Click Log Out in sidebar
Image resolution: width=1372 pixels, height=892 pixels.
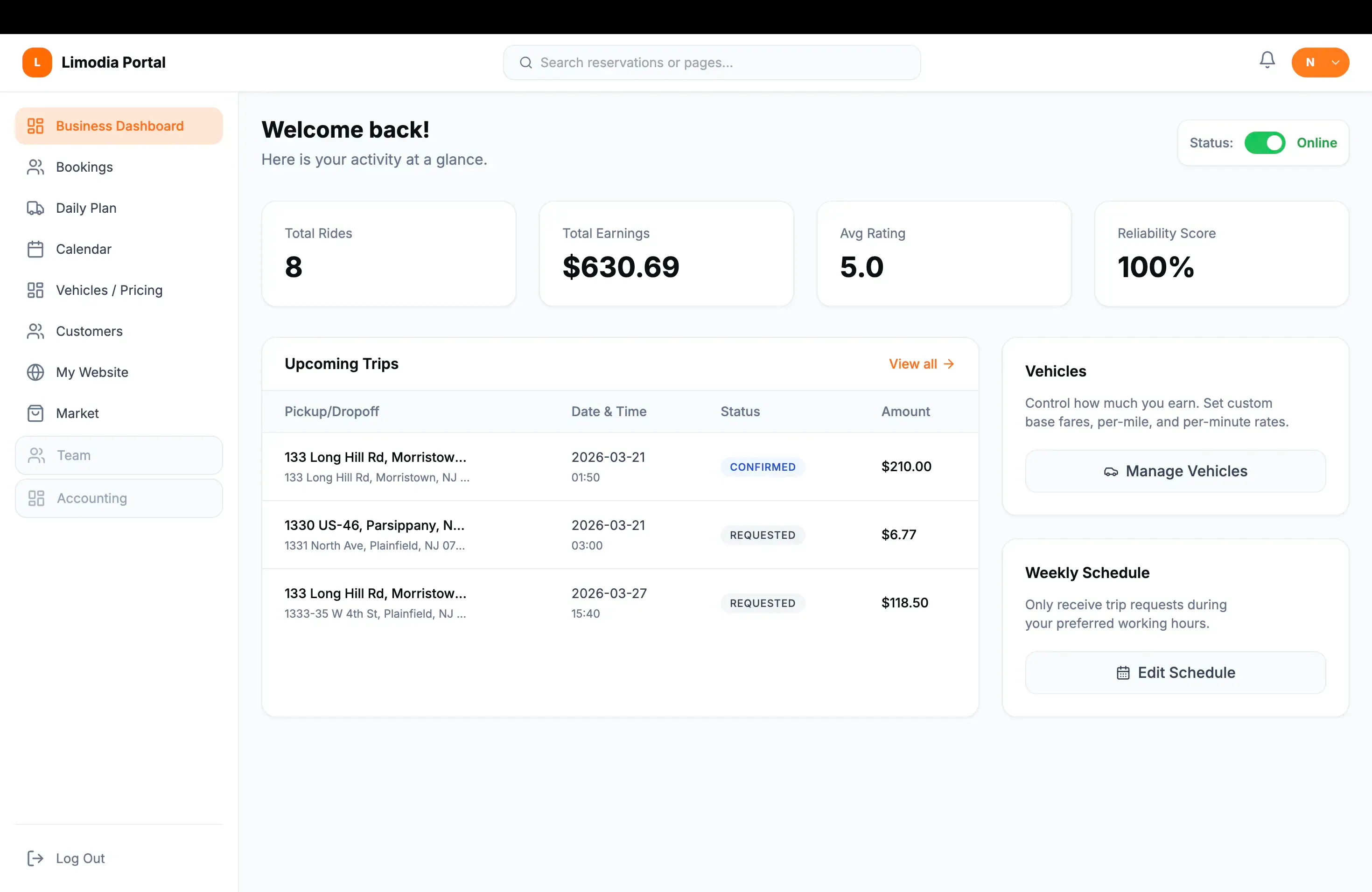119,858
